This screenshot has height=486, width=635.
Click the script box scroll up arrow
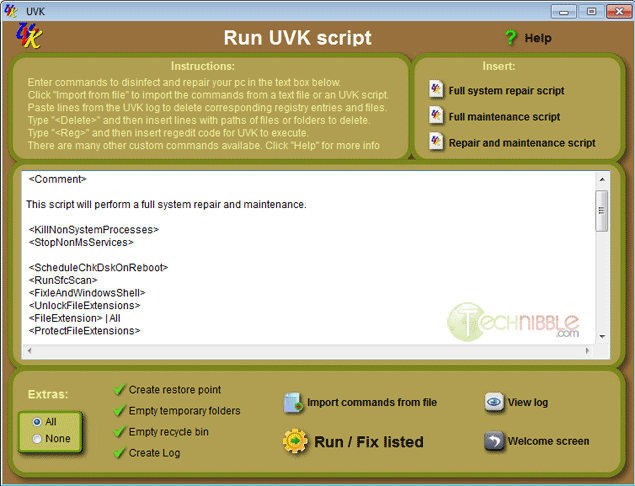click(x=602, y=179)
